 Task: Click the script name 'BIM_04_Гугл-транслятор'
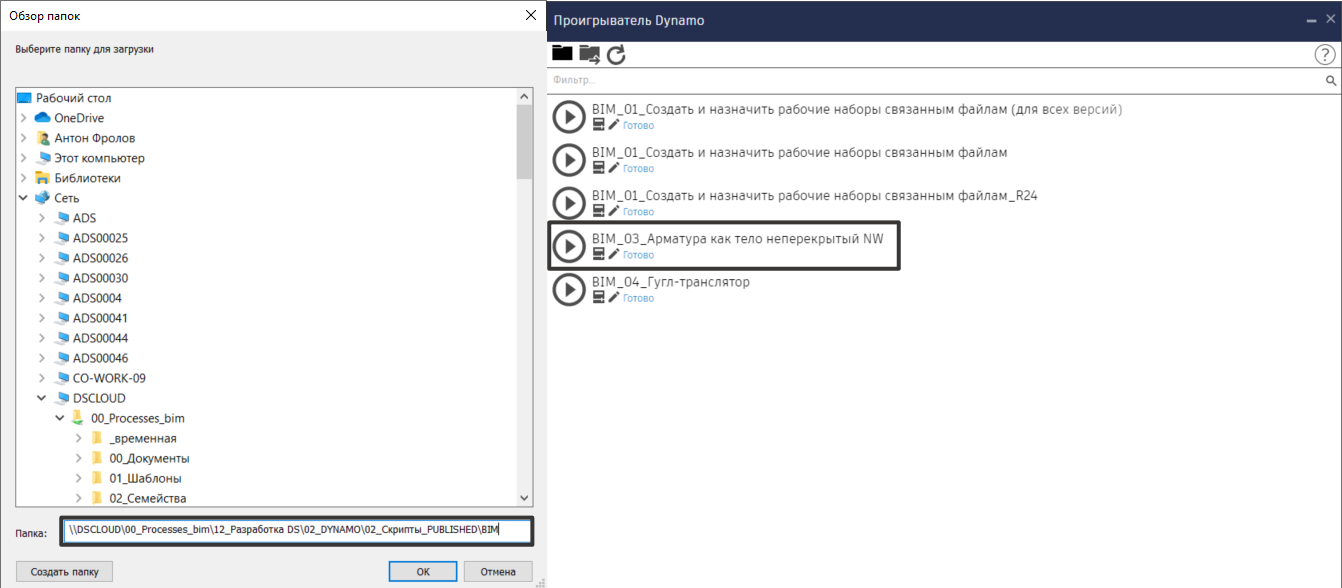pyautogui.click(x=671, y=282)
